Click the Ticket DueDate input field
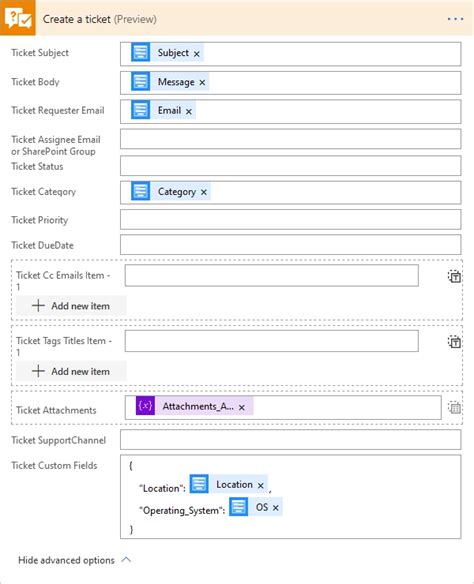 point(290,245)
